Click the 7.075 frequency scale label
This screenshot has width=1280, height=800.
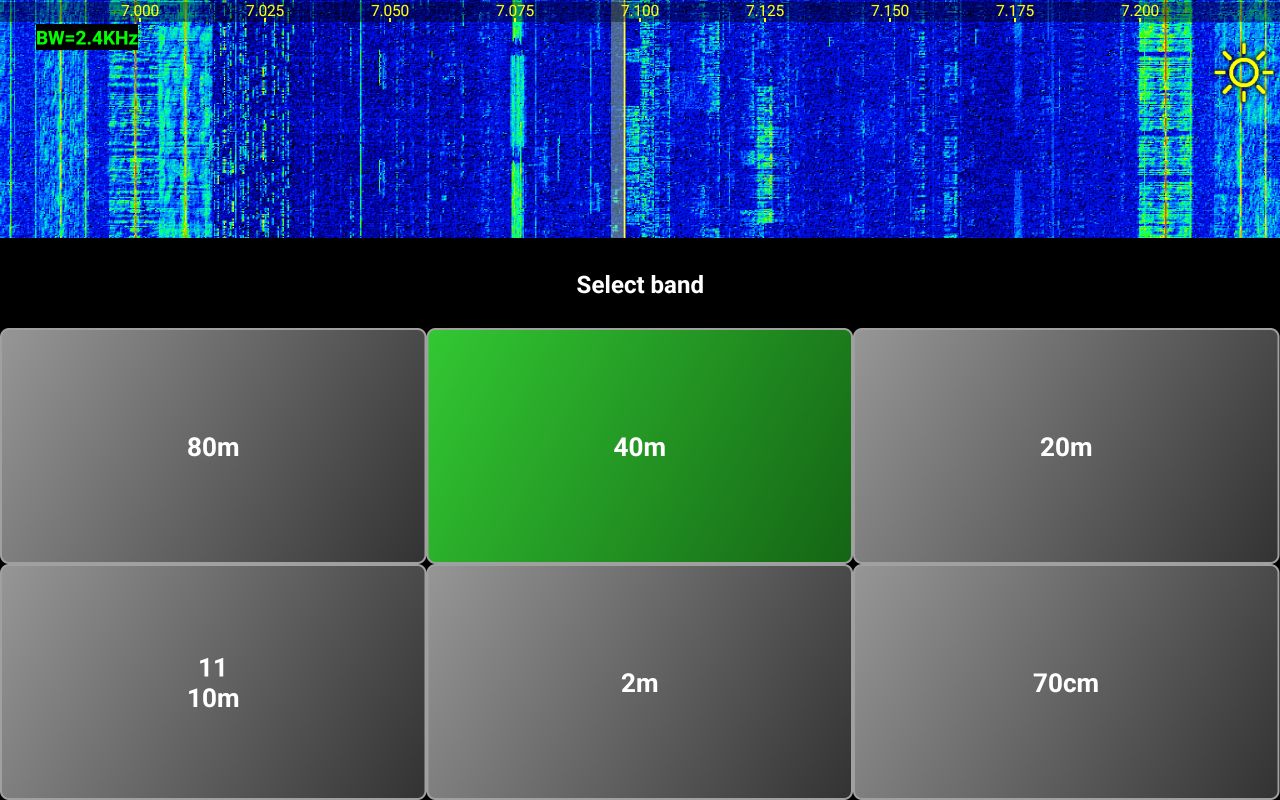(x=515, y=11)
